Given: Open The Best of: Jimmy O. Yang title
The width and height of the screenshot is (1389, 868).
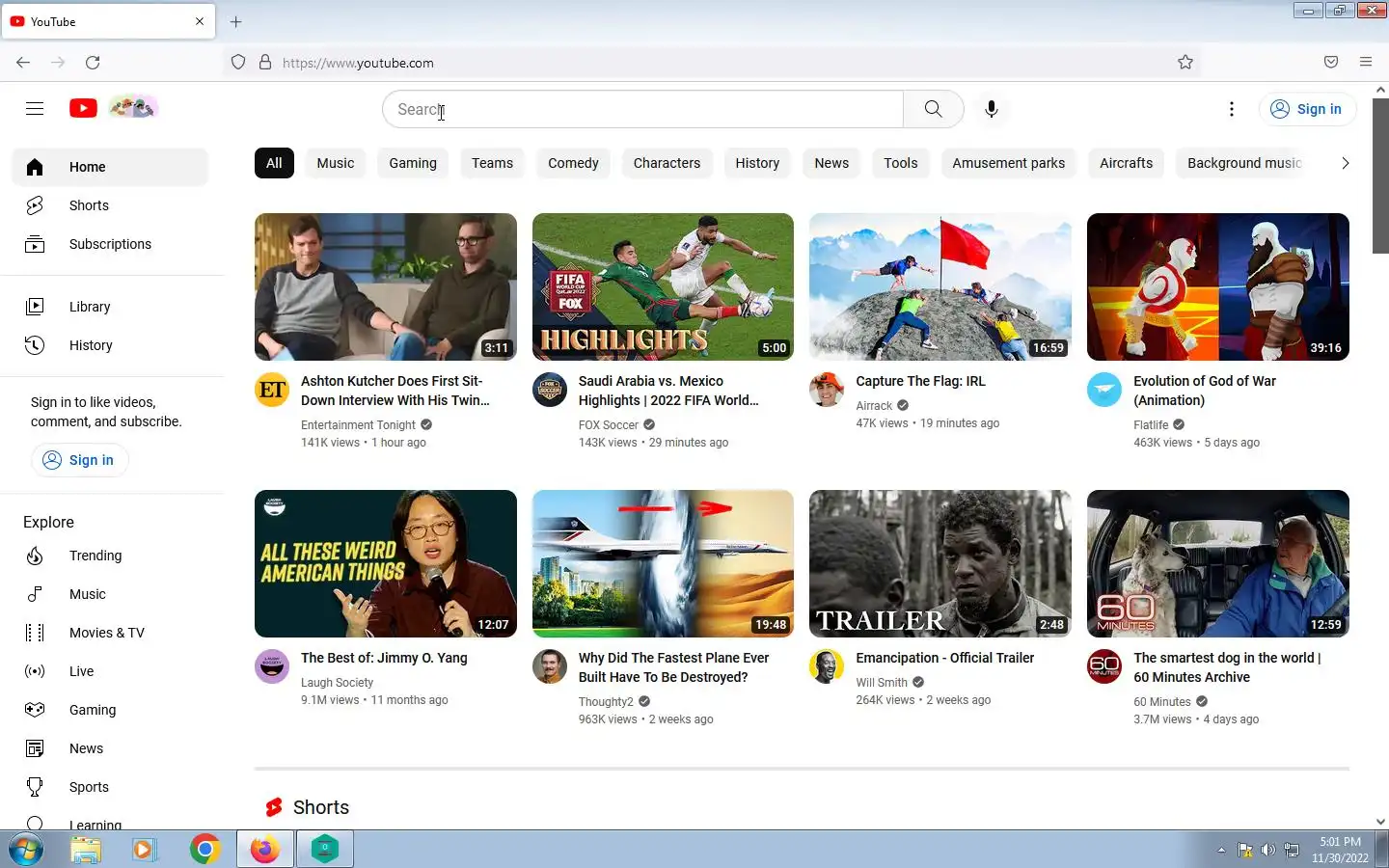Looking at the screenshot, I should pos(384,658).
